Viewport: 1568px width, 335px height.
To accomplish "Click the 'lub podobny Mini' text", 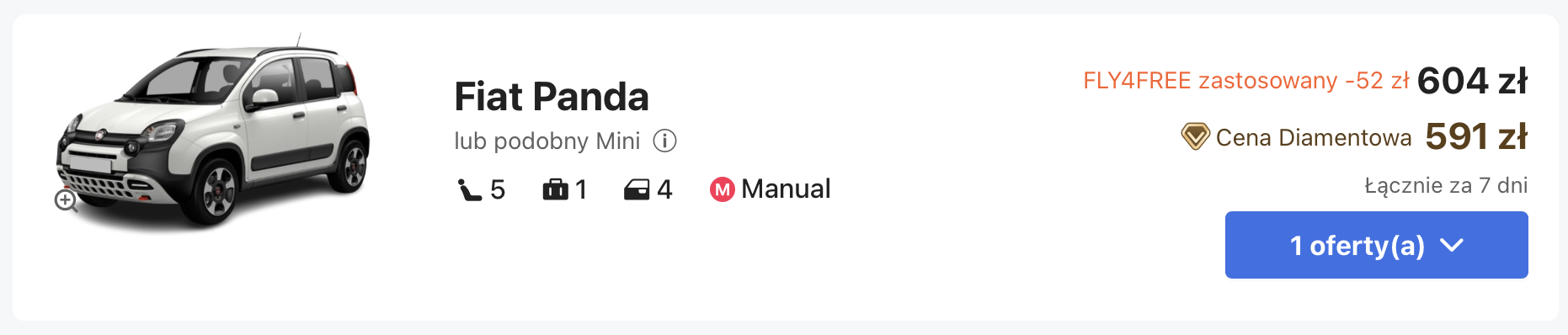I will (547, 141).
